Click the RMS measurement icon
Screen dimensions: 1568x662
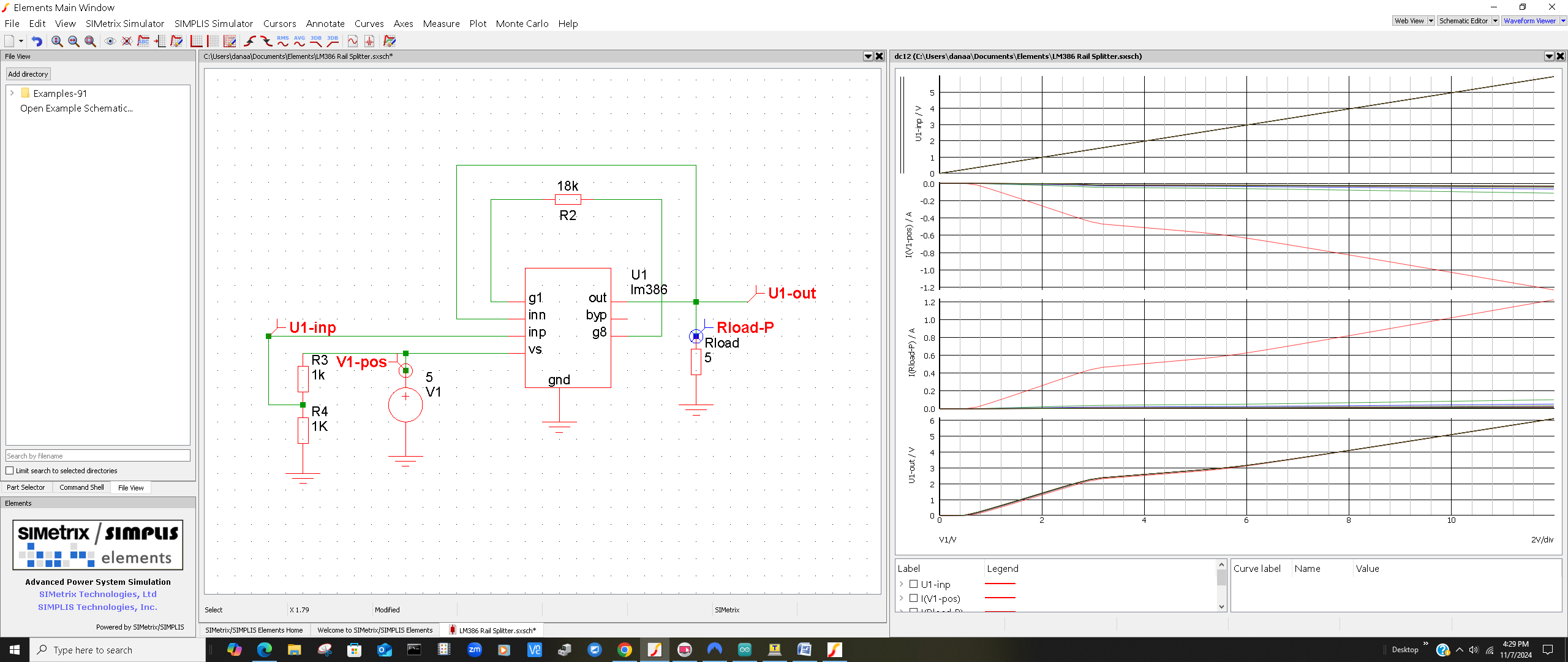(283, 41)
